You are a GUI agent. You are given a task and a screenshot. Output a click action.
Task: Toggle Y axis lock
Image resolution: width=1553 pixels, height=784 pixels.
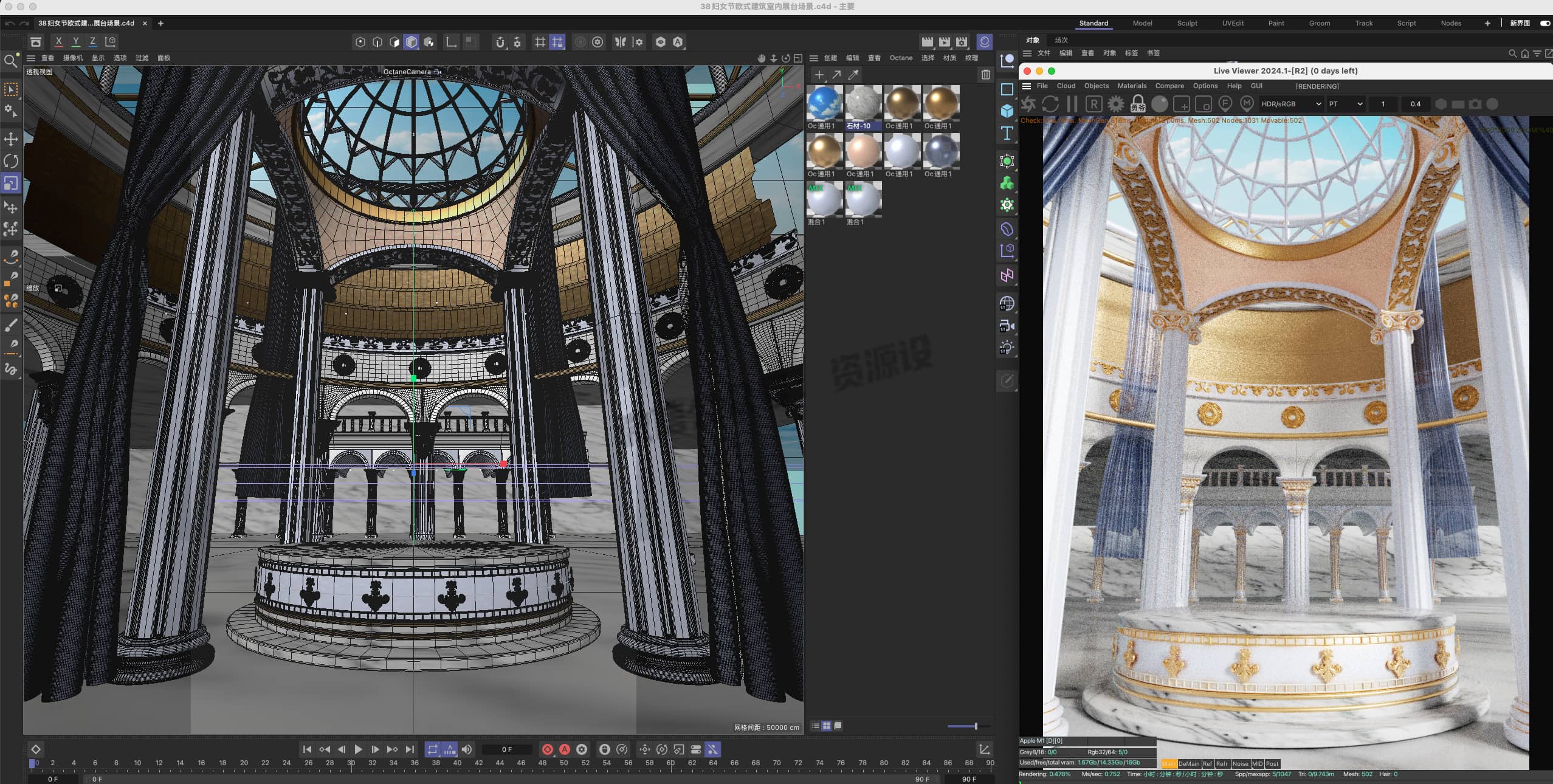(x=75, y=42)
